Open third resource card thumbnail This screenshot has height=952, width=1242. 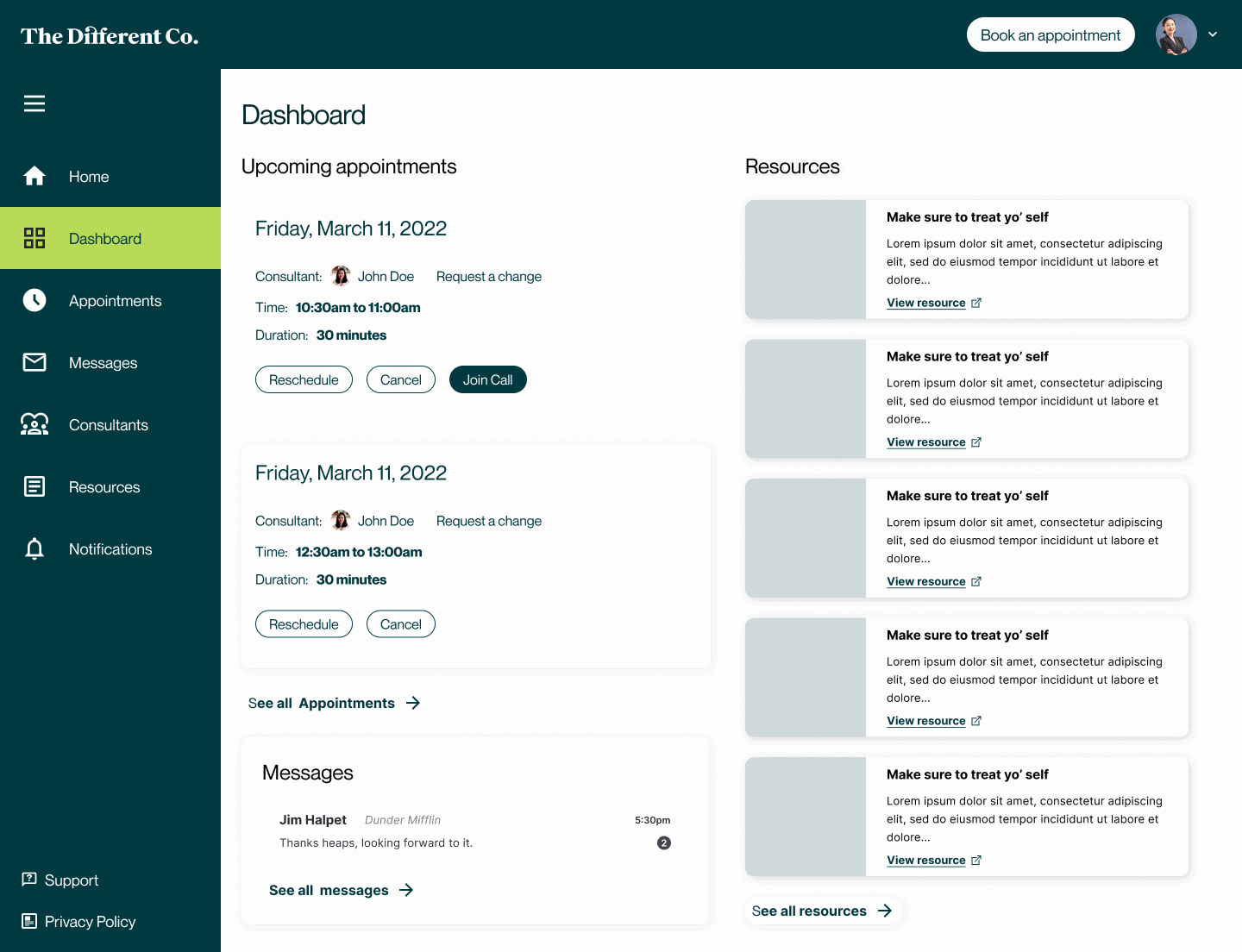pos(806,538)
